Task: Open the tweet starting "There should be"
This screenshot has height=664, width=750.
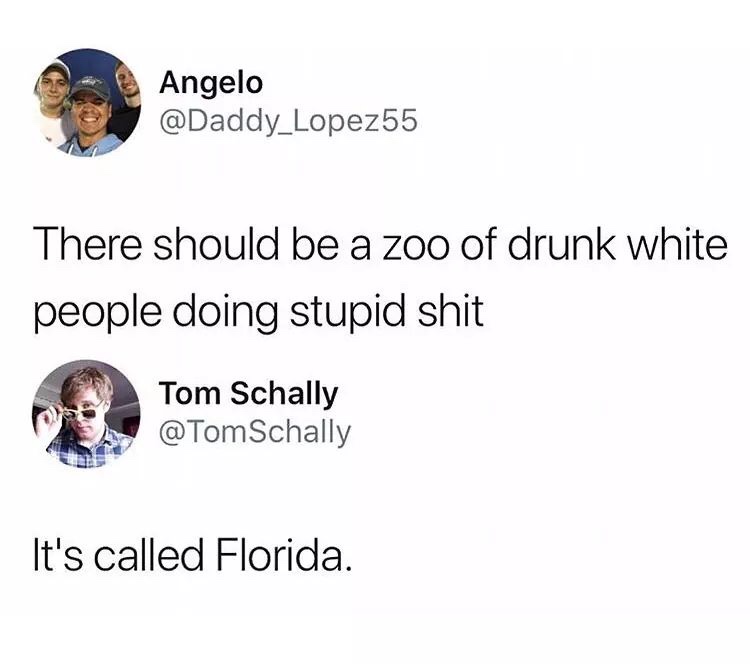Action: (380, 278)
